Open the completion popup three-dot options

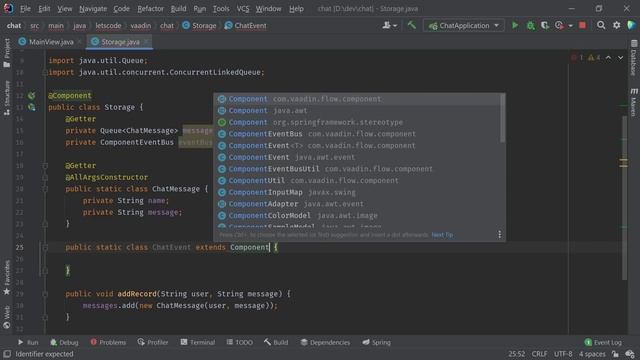499,235
